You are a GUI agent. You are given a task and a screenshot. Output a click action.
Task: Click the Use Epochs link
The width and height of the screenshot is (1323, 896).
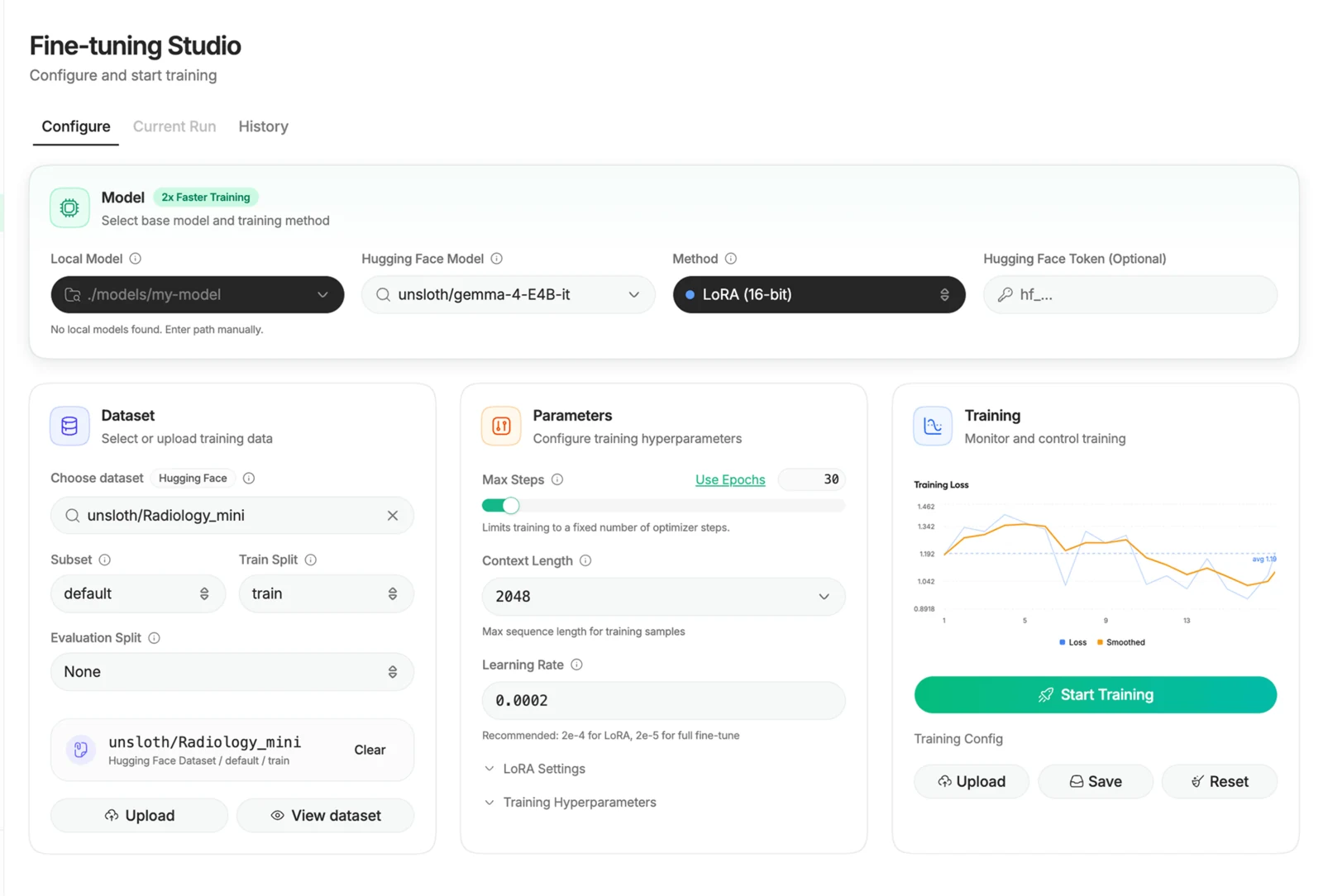tap(730, 479)
